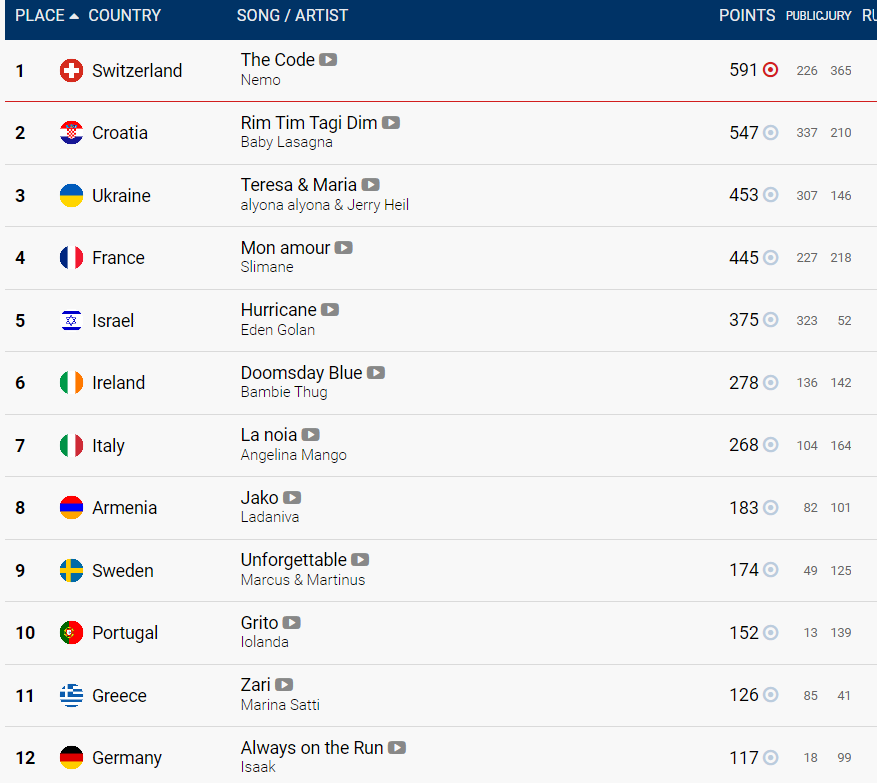Open La noia song link
Viewport: 877px width, 783px height.
point(268,435)
